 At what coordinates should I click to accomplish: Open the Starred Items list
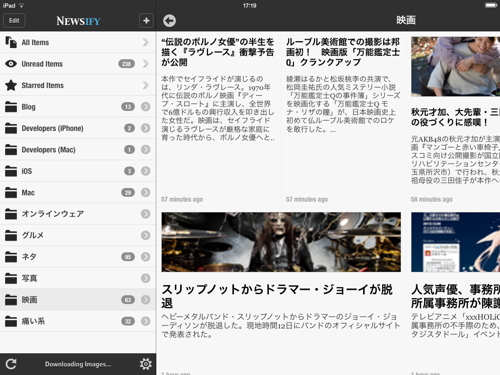78,85
